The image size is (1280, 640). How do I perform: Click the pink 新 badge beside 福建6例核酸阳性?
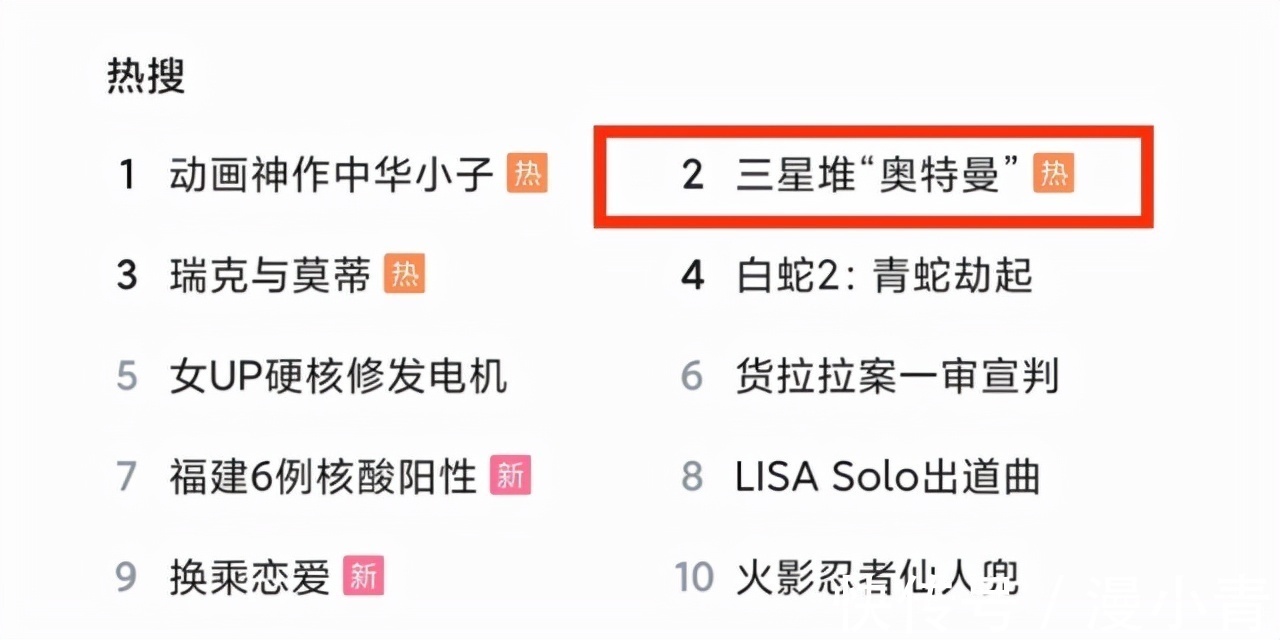pos(510,475)
